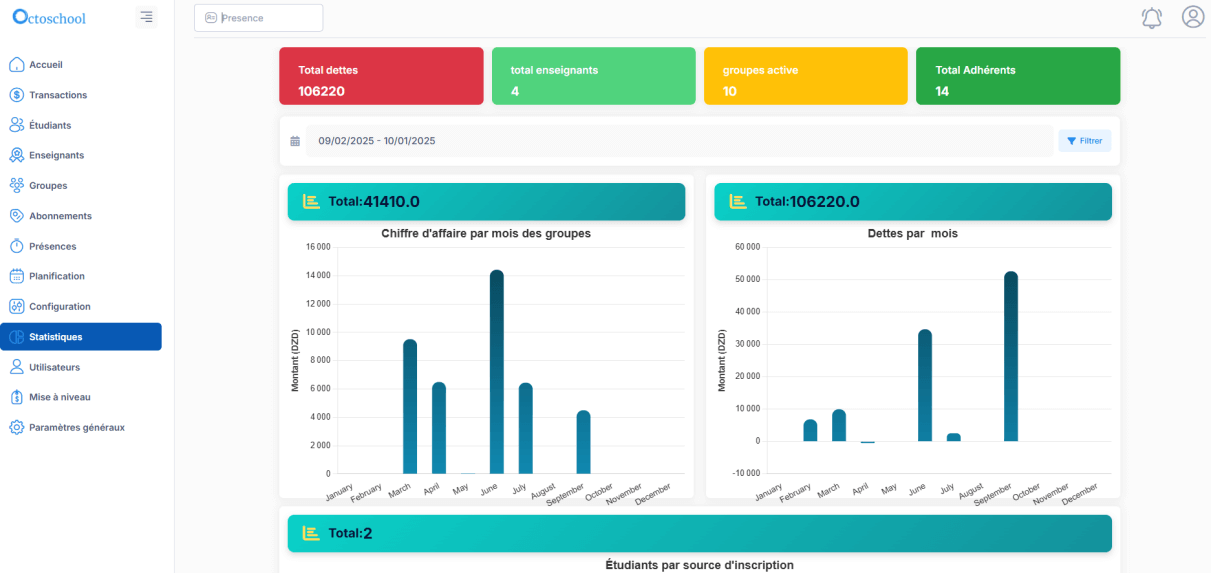Image resolution: width=1211 pixels, height=573 pixels.
Task: Click the Planification calendar icon in sidebar
Action: 16,276
